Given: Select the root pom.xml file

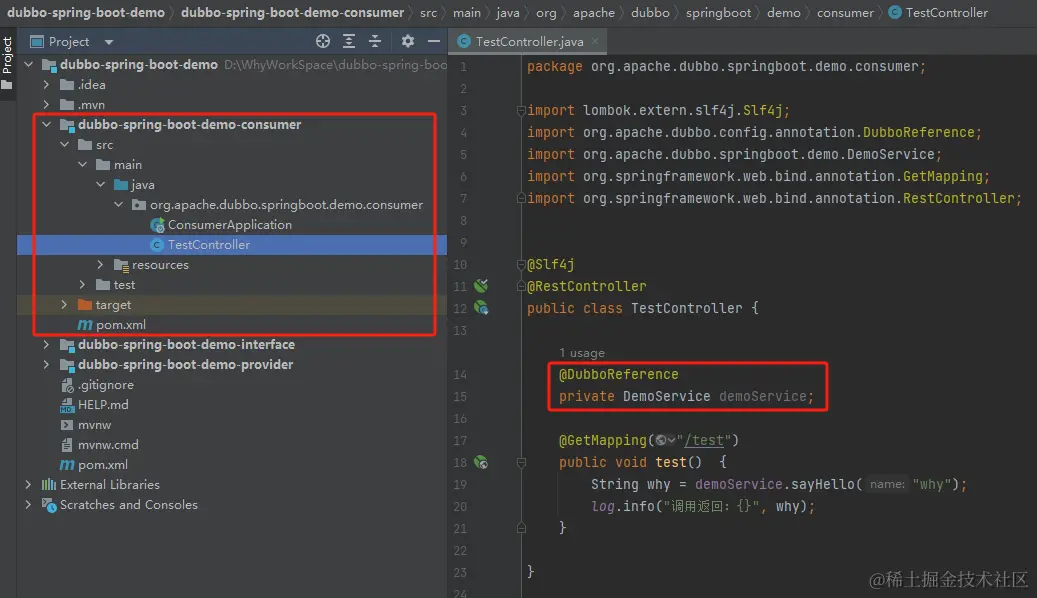Looking at the screenshot, I should click(x=103, y=464).
